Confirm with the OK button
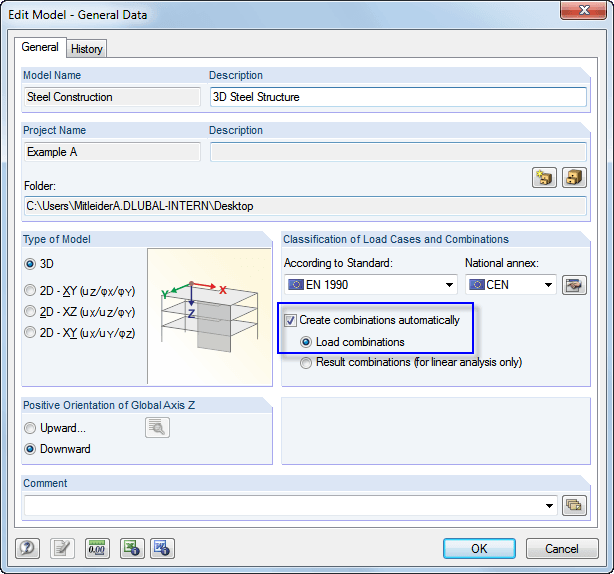614x574 pixels. (479, 549)
